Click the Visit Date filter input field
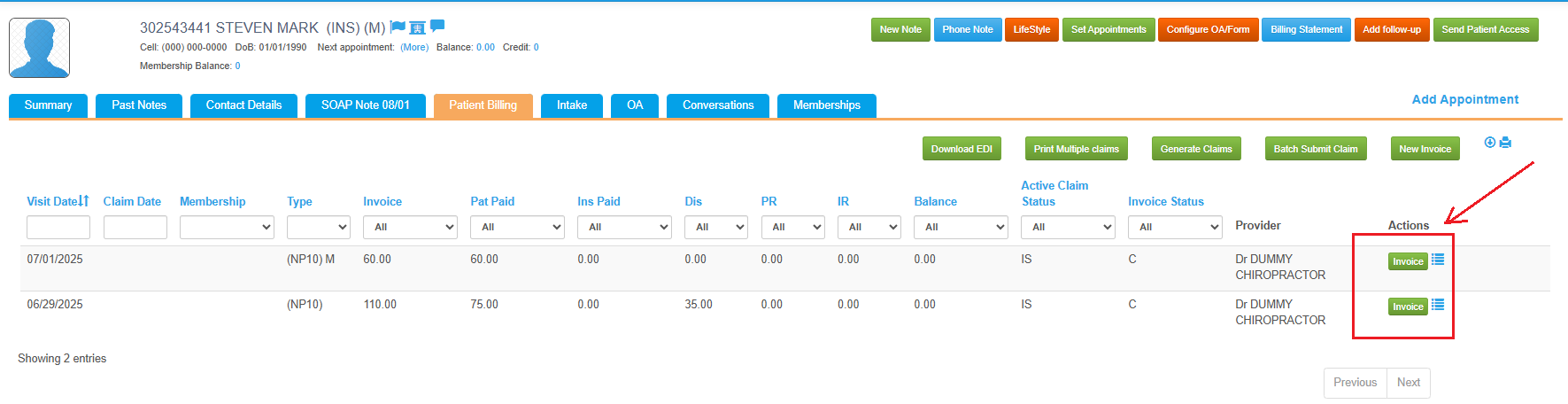The image size is (1568, 404). pos(58,228)
